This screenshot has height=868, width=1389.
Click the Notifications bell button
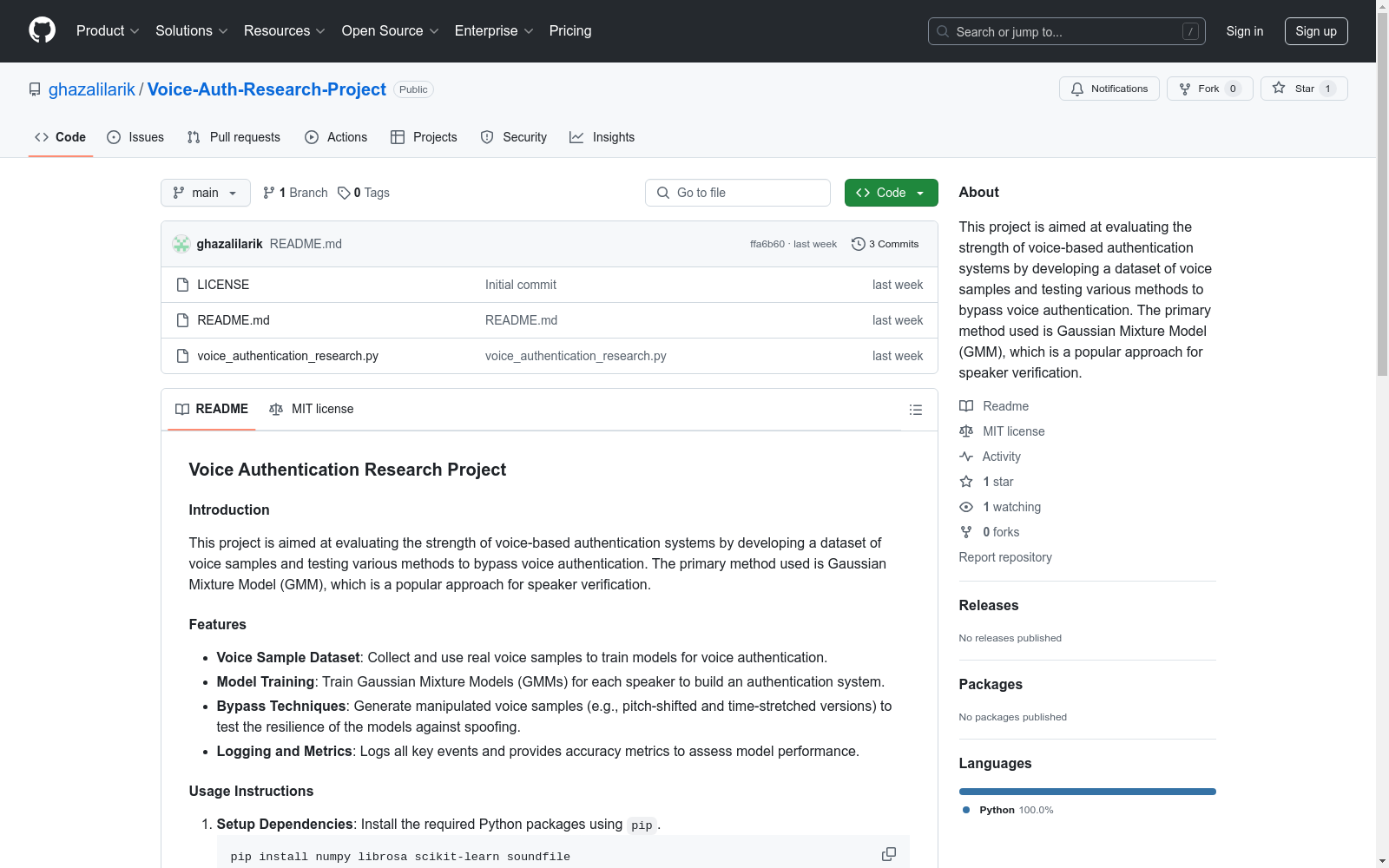(1109, 89)
